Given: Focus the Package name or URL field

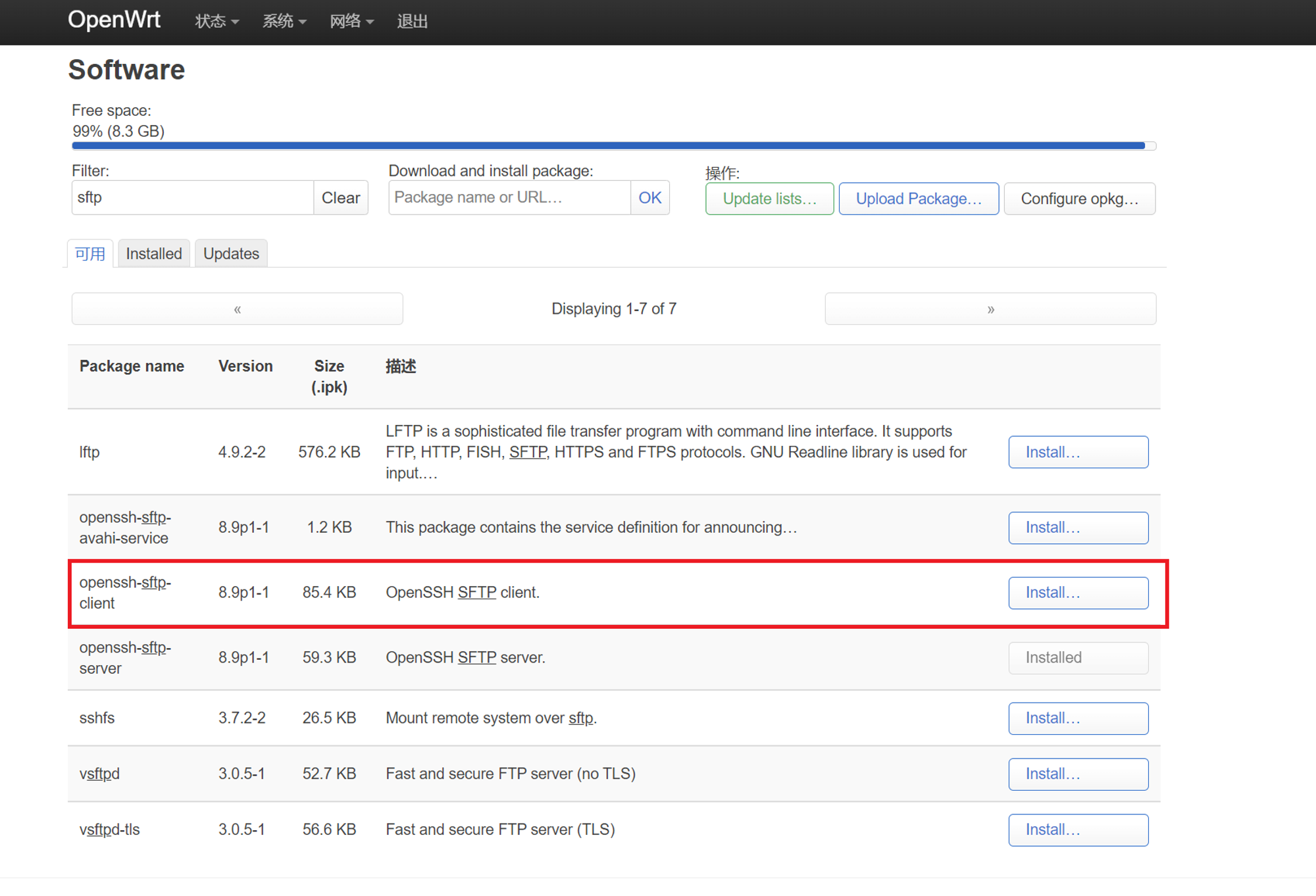Looking at the screenshot, I should pos(509,197).
